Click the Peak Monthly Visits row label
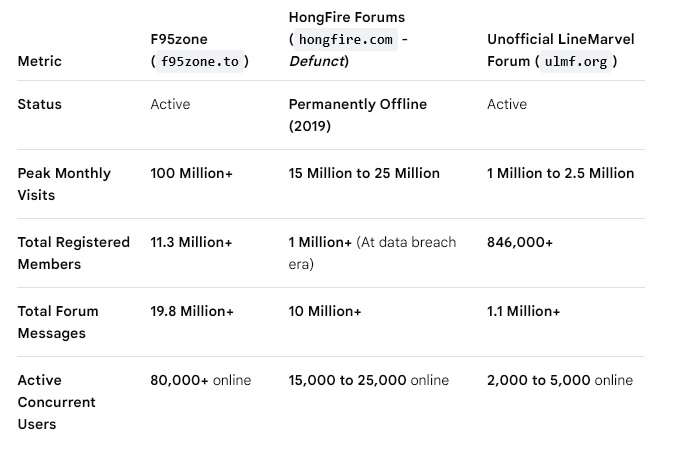The width and height of the screenshot is (687, 457). [x=64, y=184]
